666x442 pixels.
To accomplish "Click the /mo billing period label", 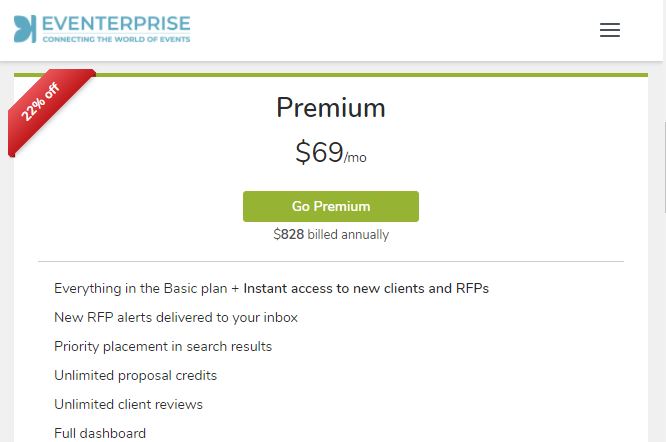I will (x=356, y=158).
